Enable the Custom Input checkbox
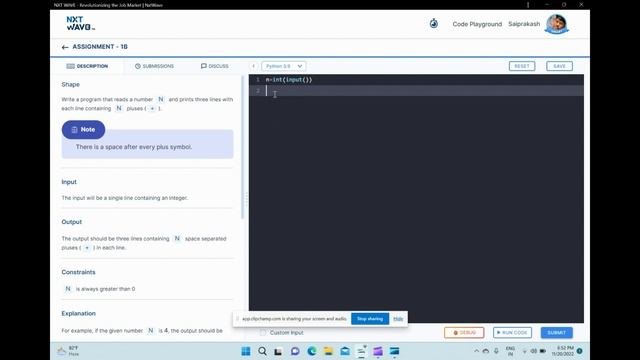 (x=263, y=333)
